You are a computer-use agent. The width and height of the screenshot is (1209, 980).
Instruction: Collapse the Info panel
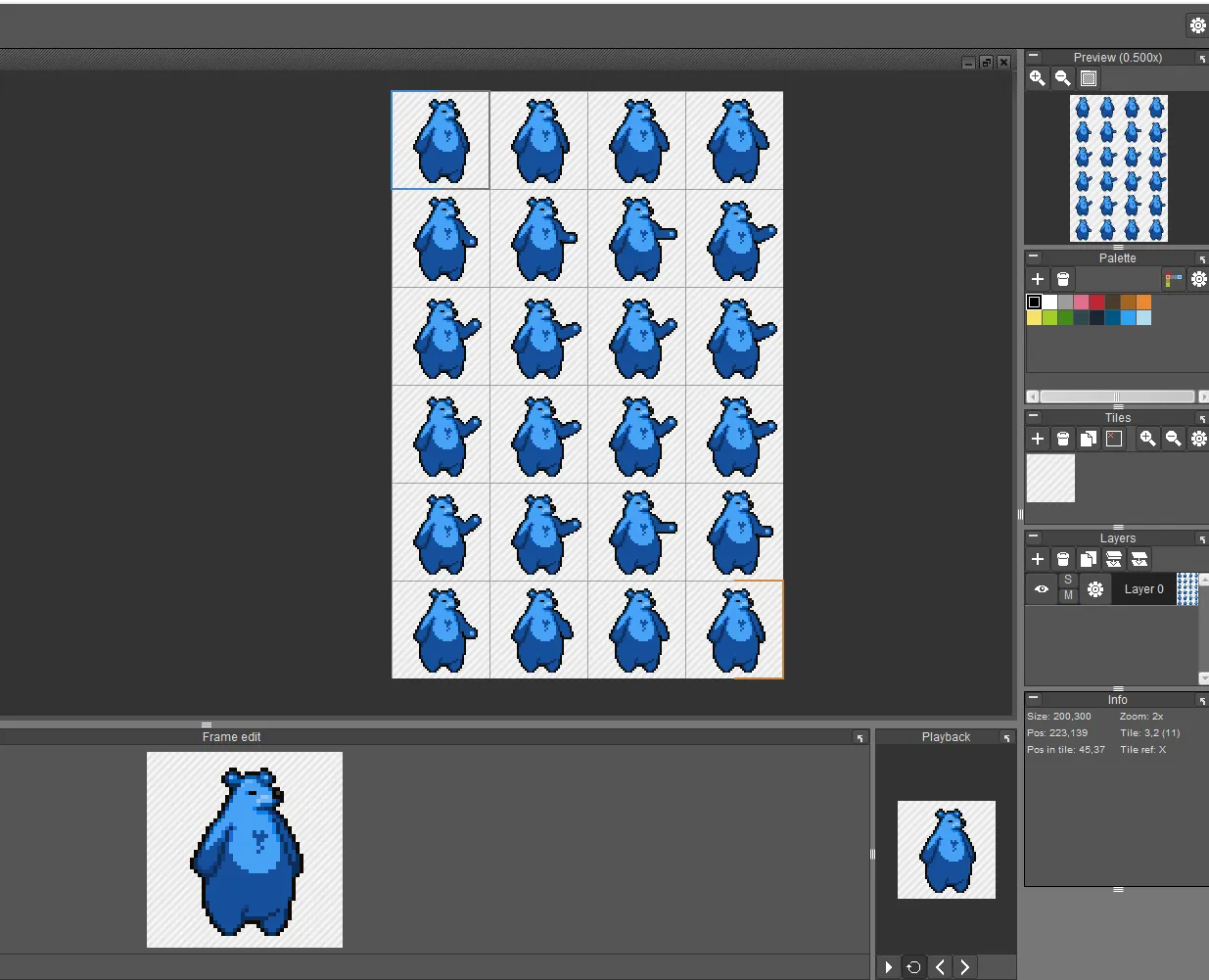point(1033,699)
